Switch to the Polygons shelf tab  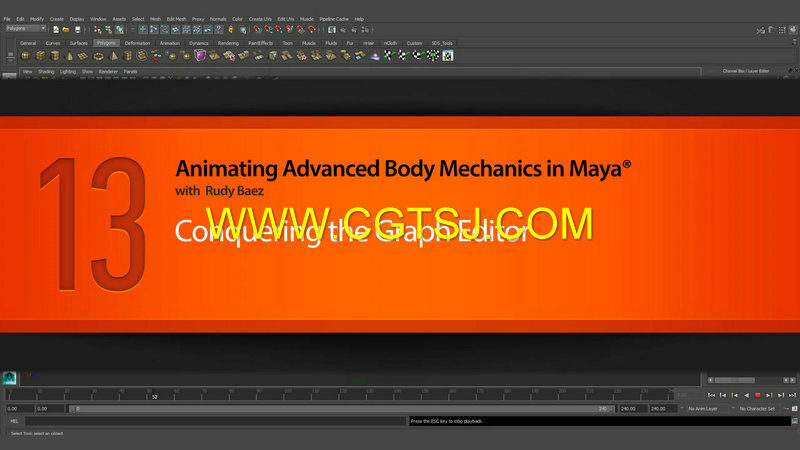point(106,43)
